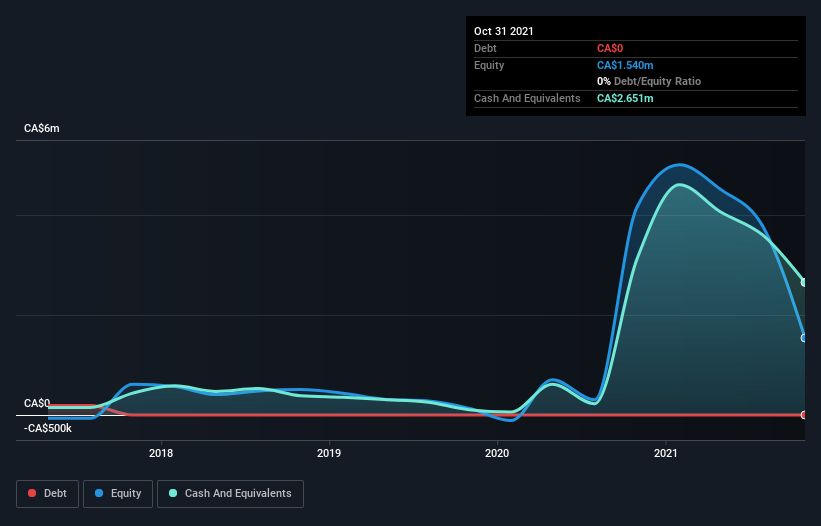
Task: Click the 2021 axis label
Action: (665, 453)
